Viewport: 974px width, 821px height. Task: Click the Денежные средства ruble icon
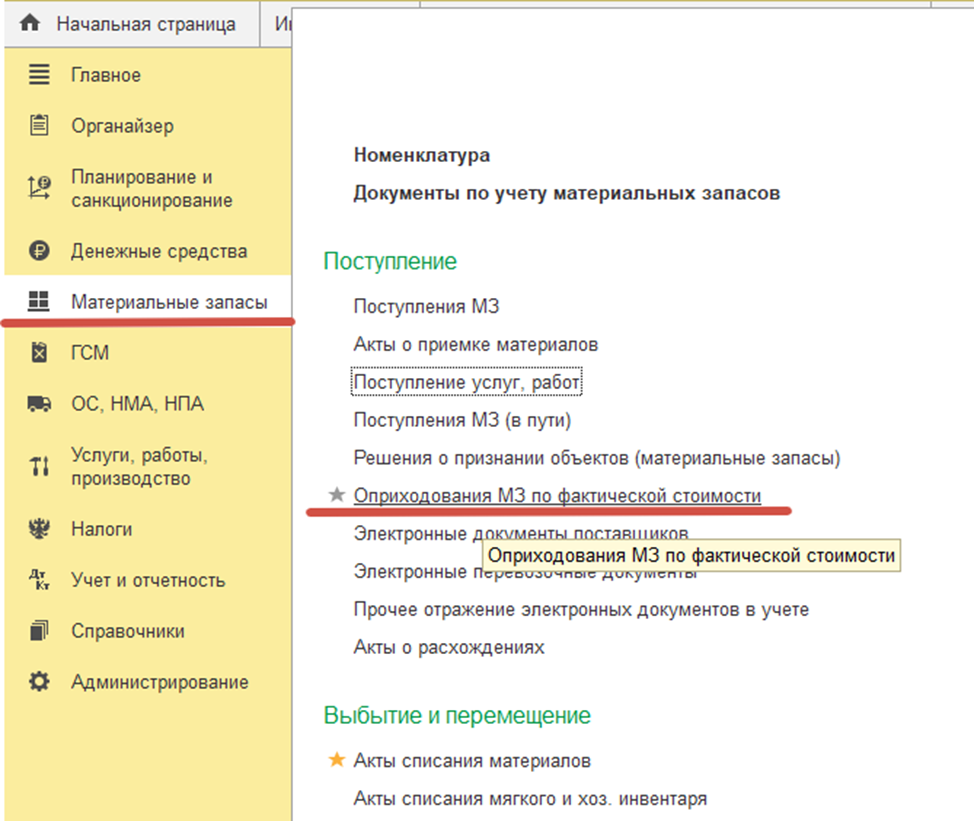click(x=39, y=251)
